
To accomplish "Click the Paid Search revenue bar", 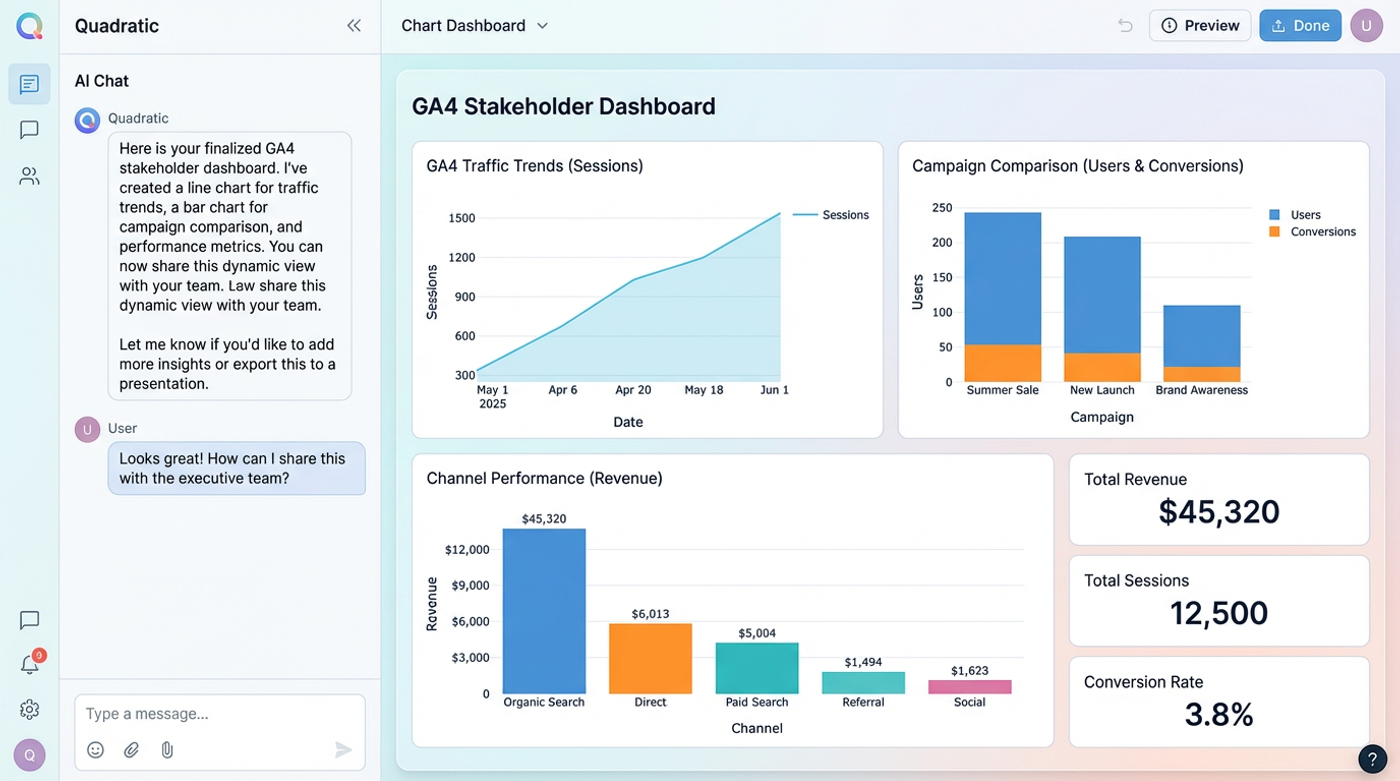I will coord(757,668).
